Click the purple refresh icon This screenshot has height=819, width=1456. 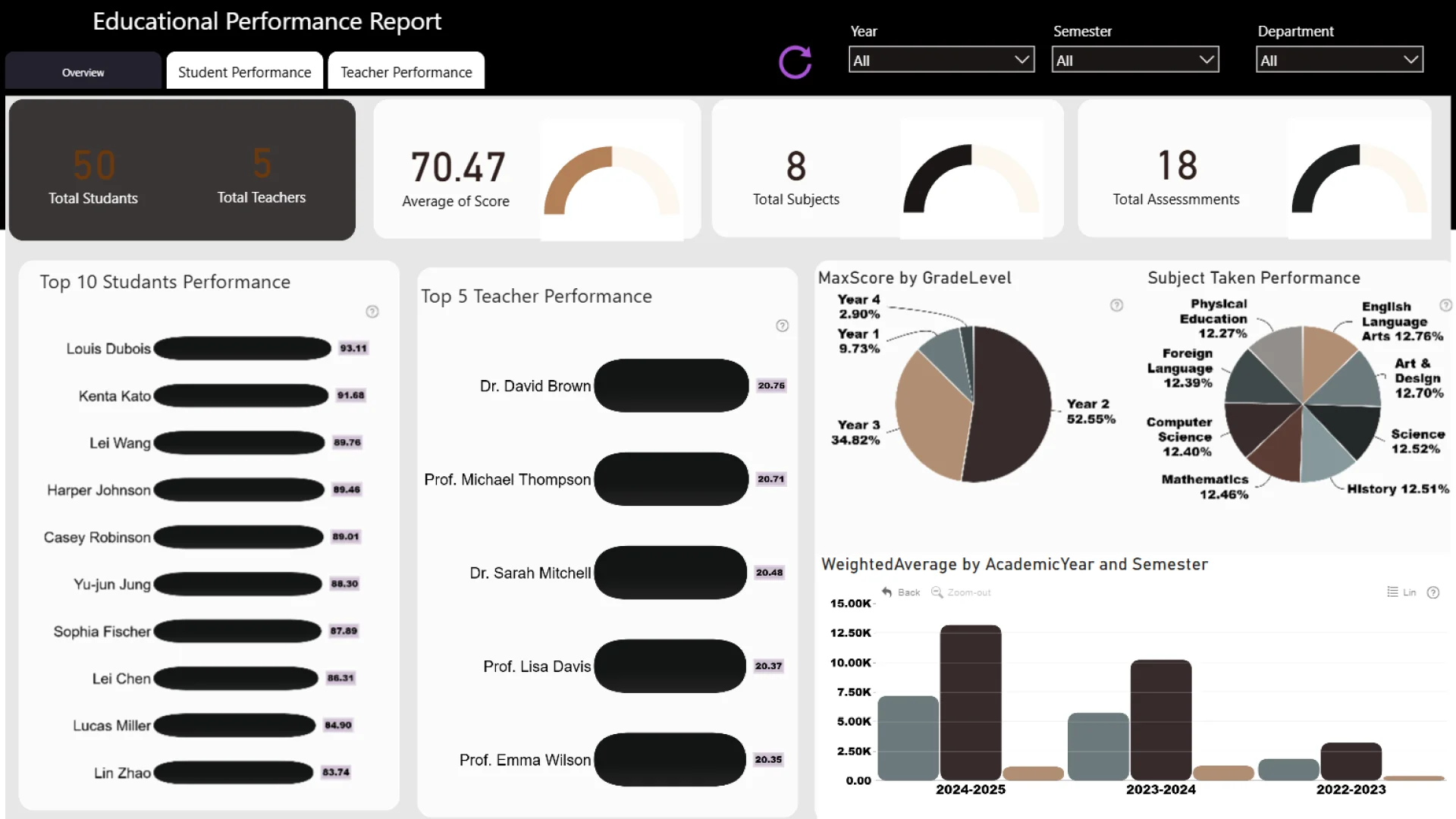(795, 62)
